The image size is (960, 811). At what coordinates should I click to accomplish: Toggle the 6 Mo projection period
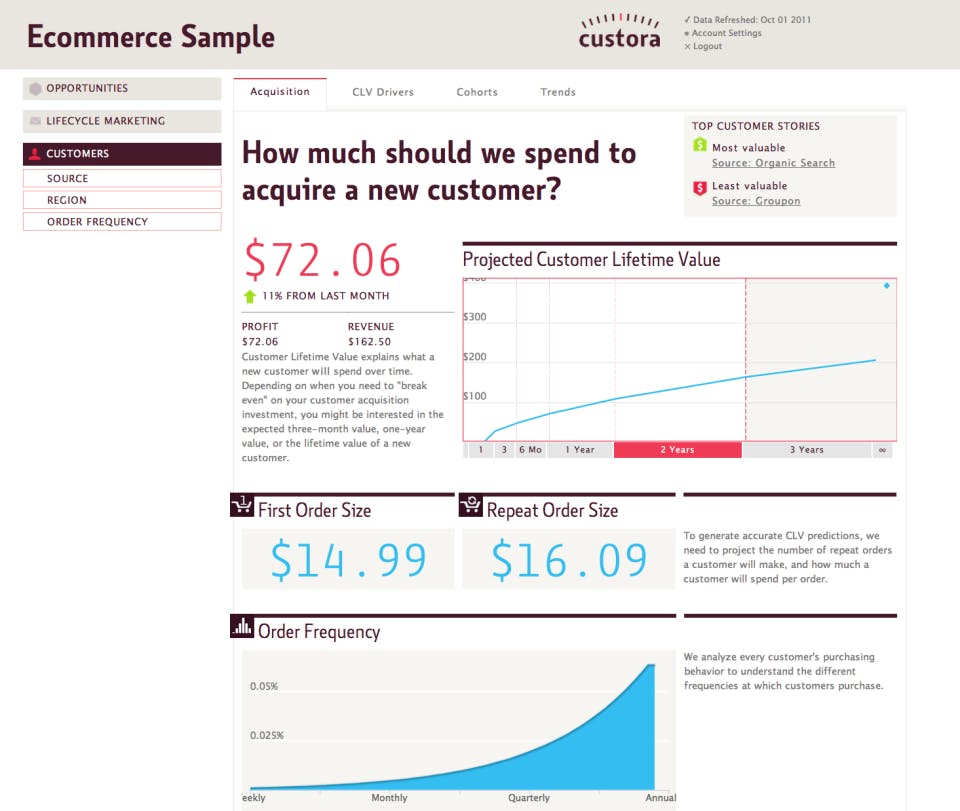(530, 449)
